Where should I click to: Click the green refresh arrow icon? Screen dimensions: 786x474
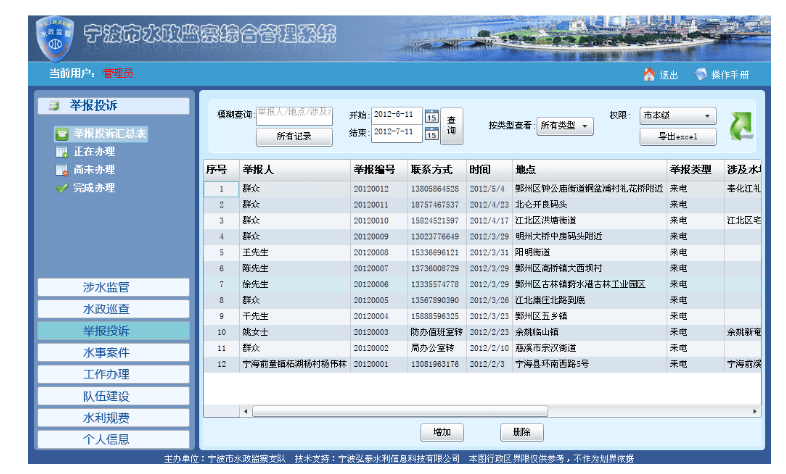tap(743, 125)
